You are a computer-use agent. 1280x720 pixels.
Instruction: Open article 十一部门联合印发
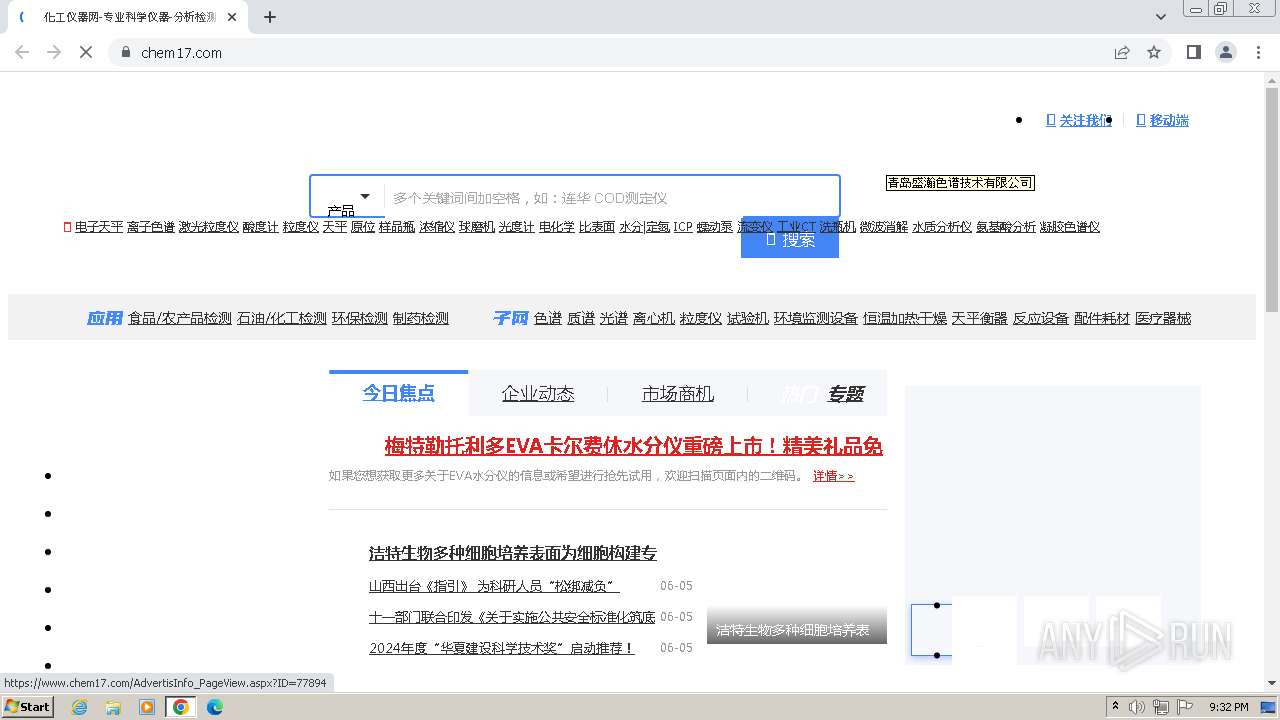[512, 617]
